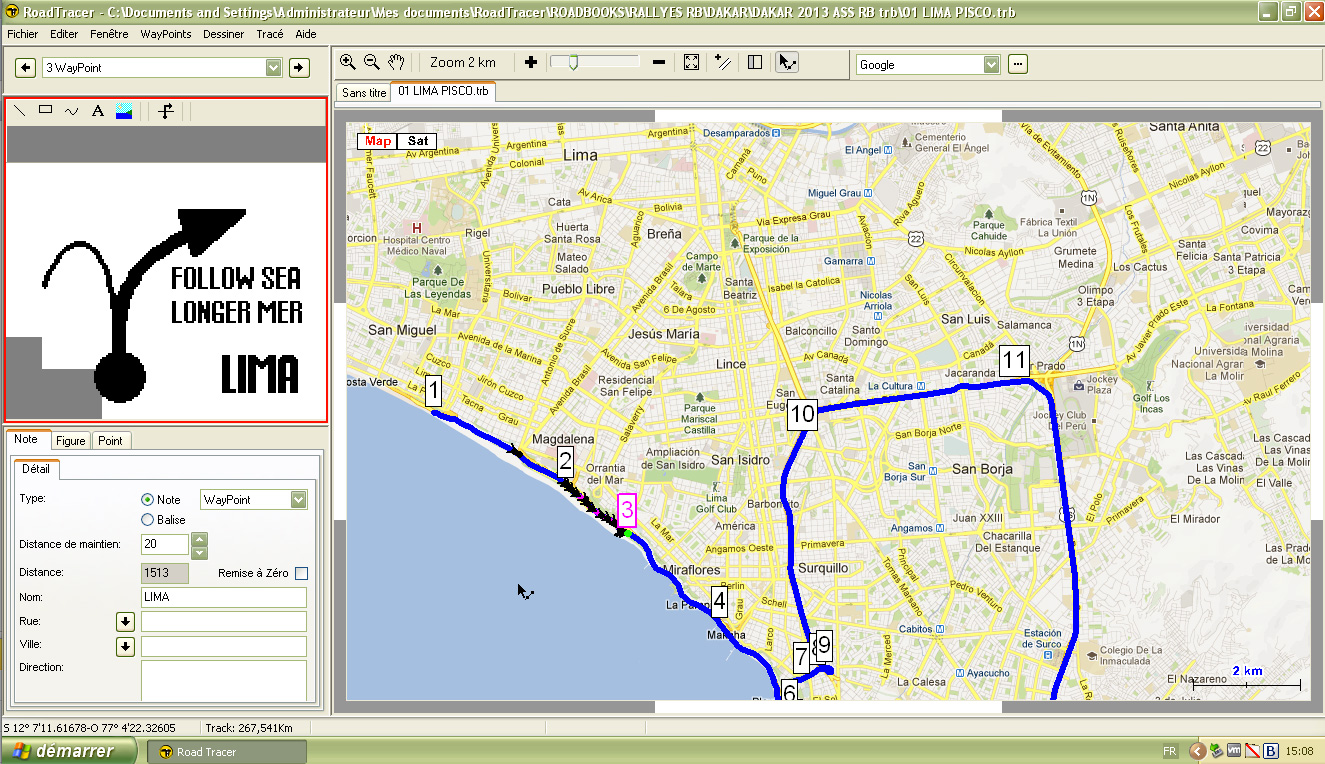Open the Dessiner menu
Image resolution: width=1325 pixels, height=764 pixels.
point(224,34)
